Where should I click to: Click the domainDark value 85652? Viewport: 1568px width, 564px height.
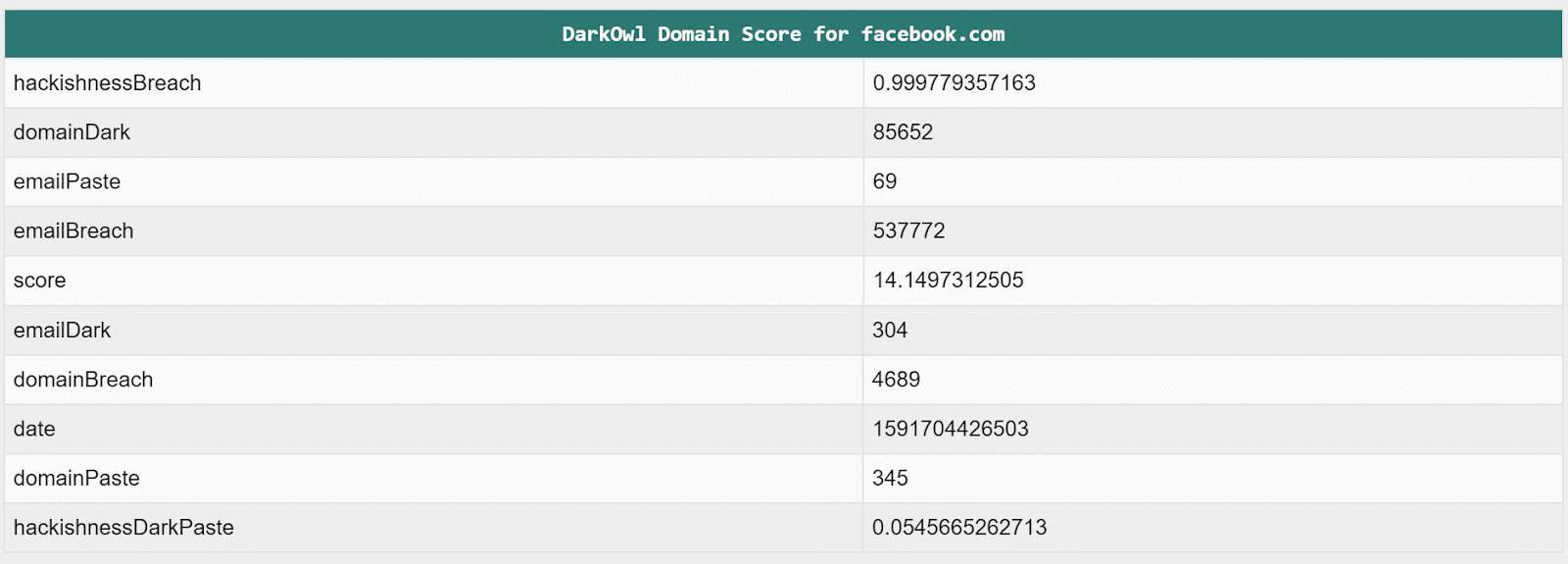coord(903,132)
